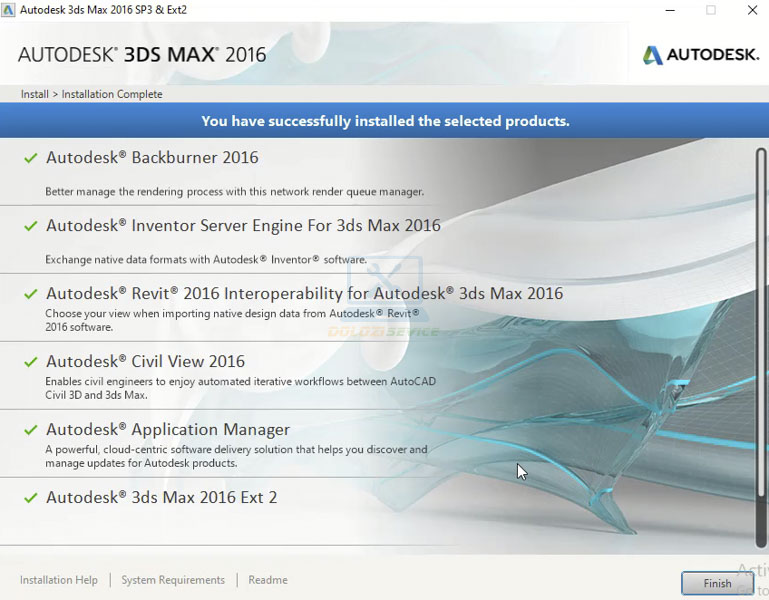Click the green checkmark beside Autodesk Backburner 2016
This screenshot has height=600, width=769.
point(30,158)
